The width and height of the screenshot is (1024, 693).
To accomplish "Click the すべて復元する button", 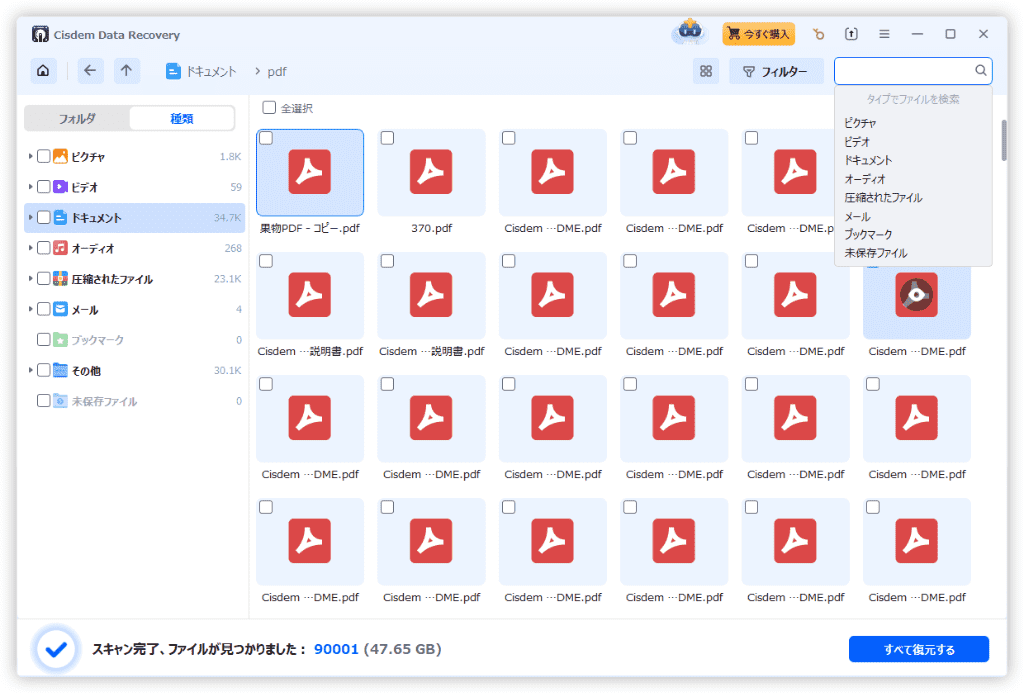I will click(x=918, y=650).
